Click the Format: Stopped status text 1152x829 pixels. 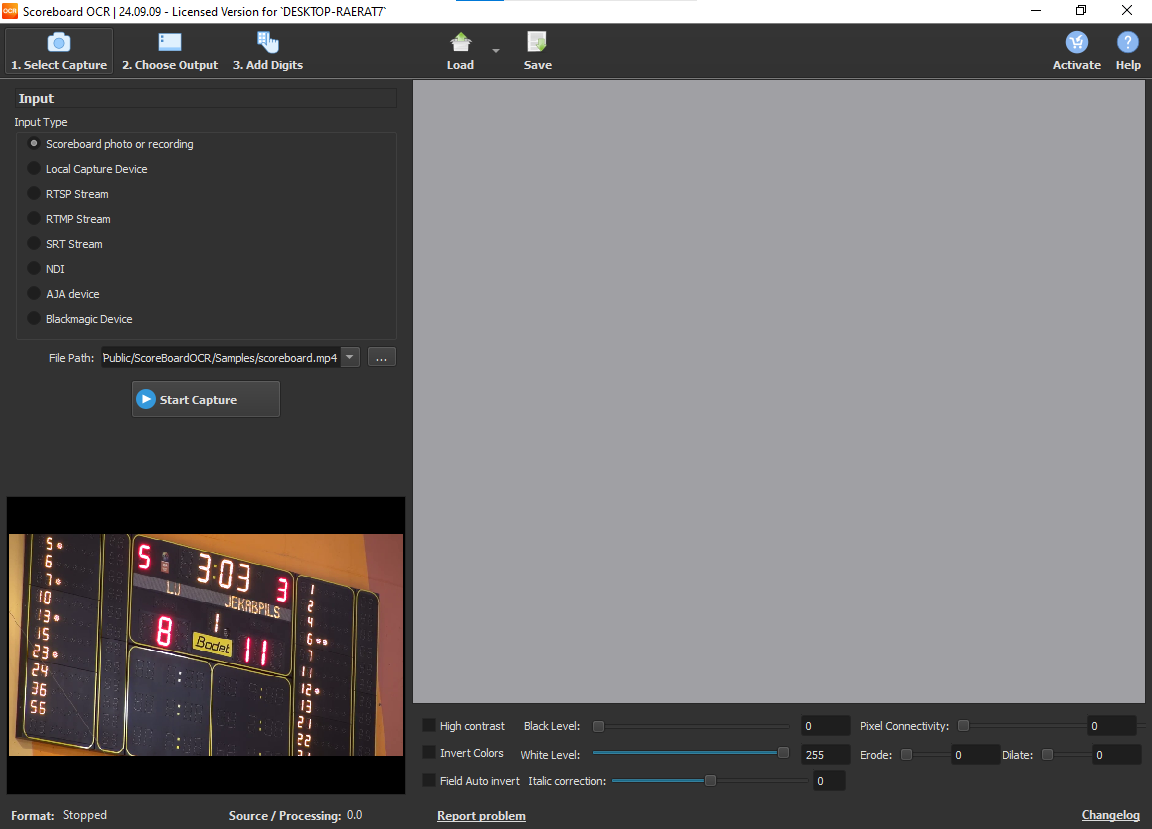point(59,815)
